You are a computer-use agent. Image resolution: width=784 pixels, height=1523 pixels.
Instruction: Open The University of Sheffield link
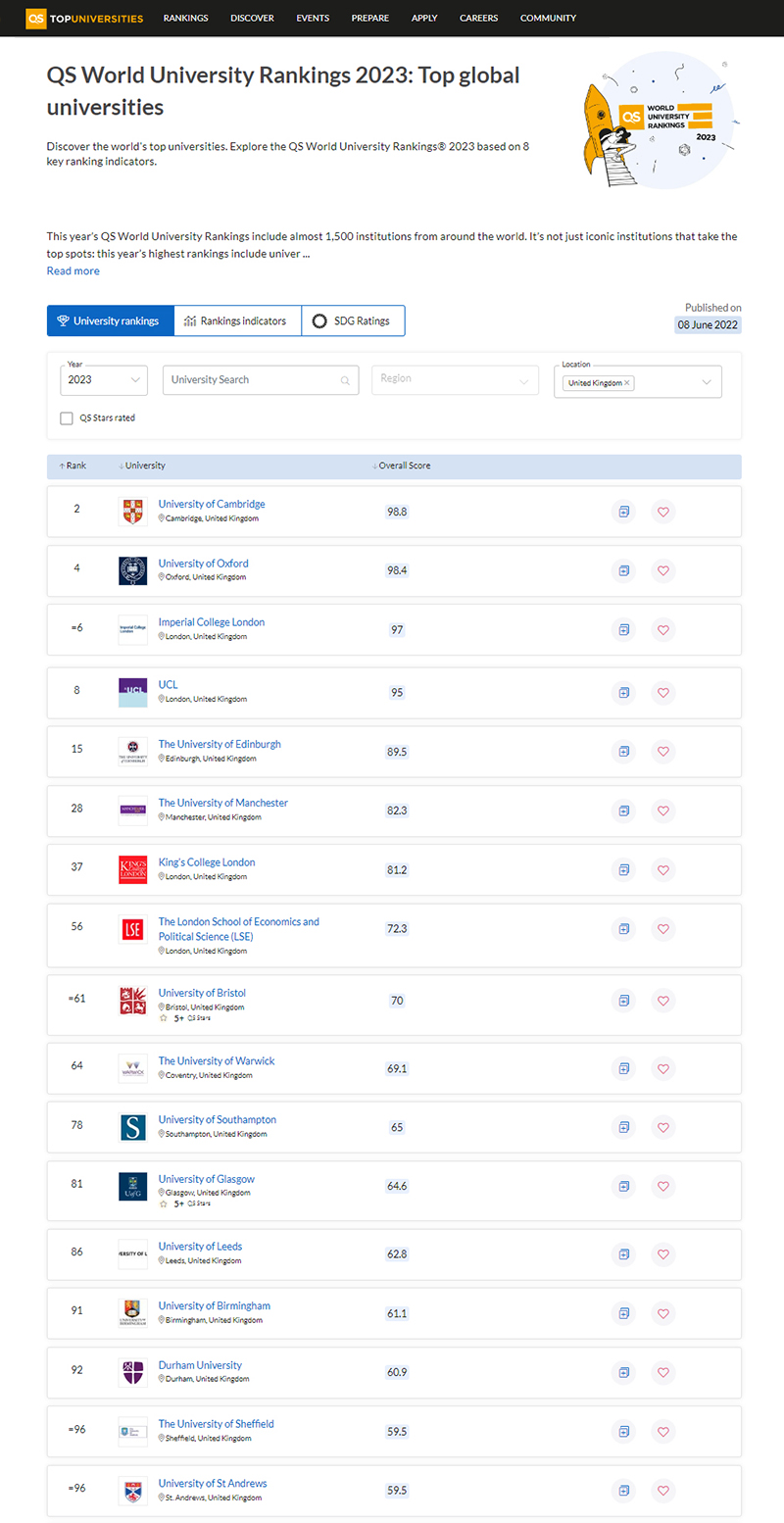(x=216, y=1424)
